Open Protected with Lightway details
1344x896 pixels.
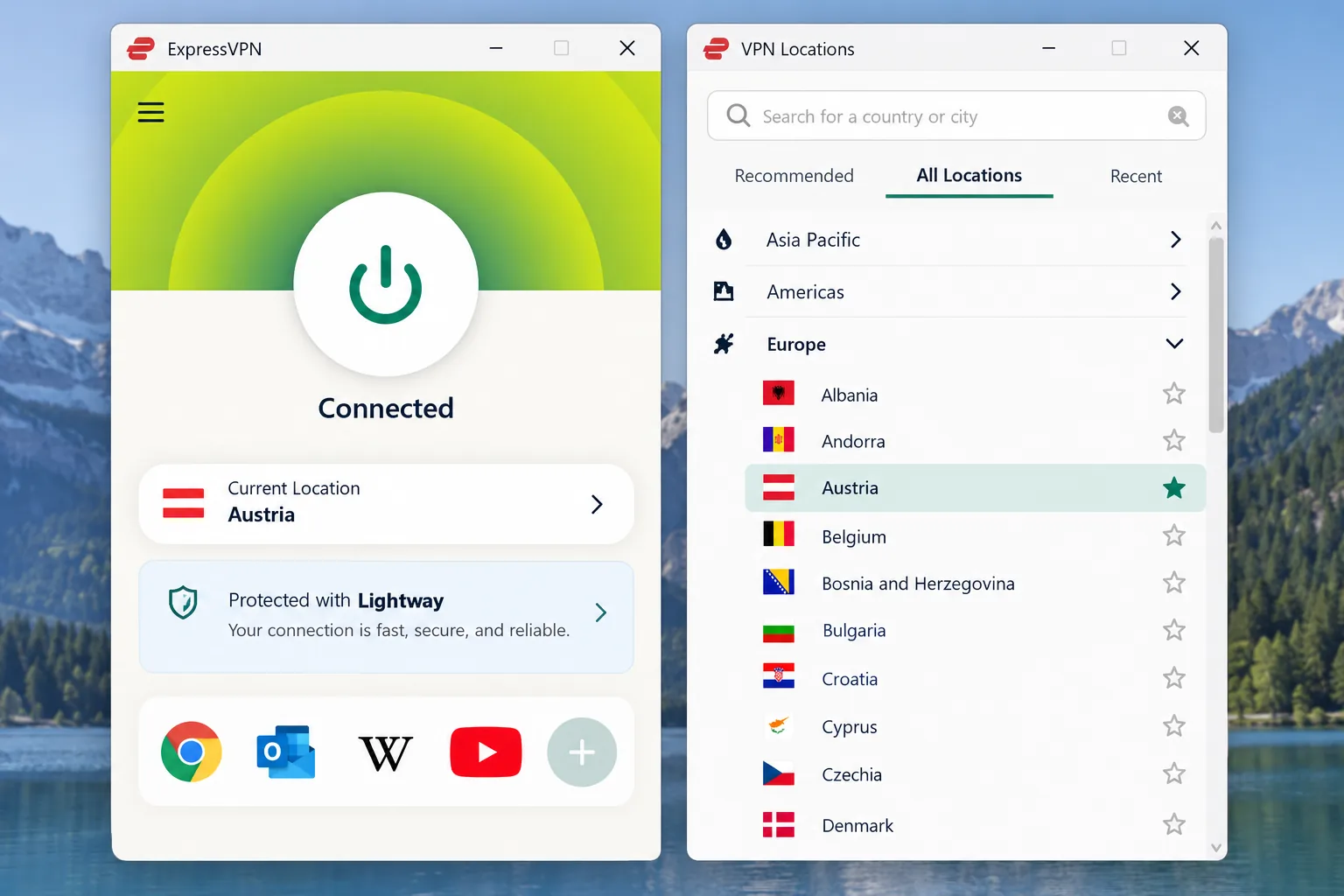pos(386,617)
